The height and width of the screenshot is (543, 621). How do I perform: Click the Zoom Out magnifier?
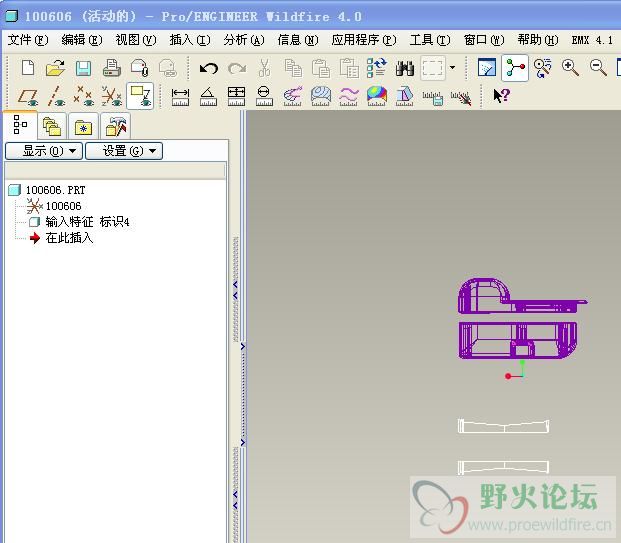pyautogui.click(x=598, y=68)
